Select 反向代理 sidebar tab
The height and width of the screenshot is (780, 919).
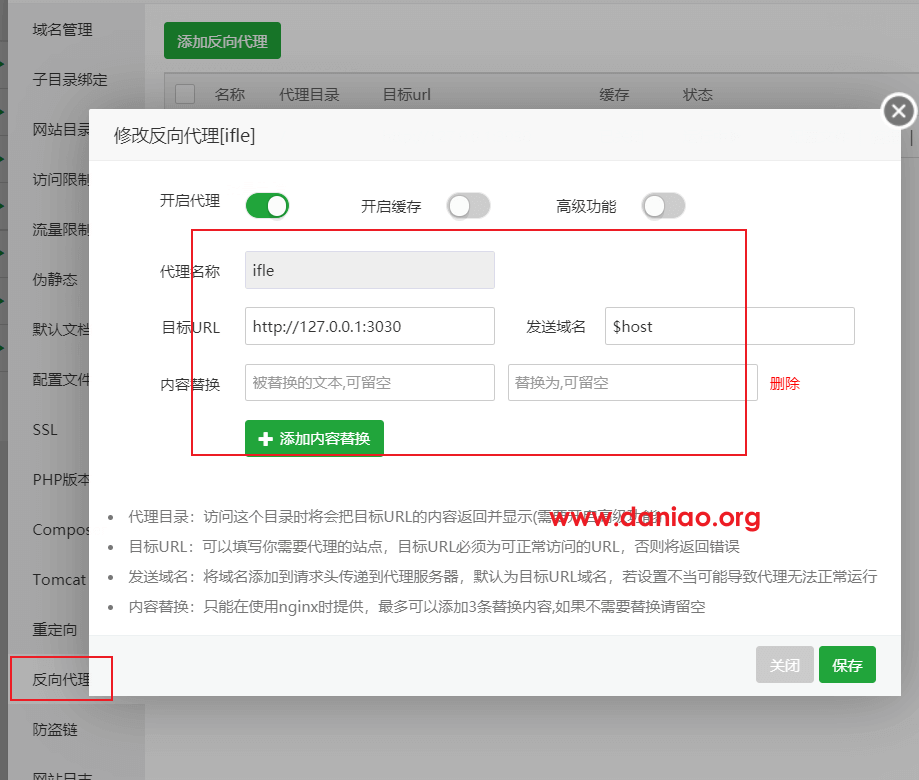pos(61,679)
